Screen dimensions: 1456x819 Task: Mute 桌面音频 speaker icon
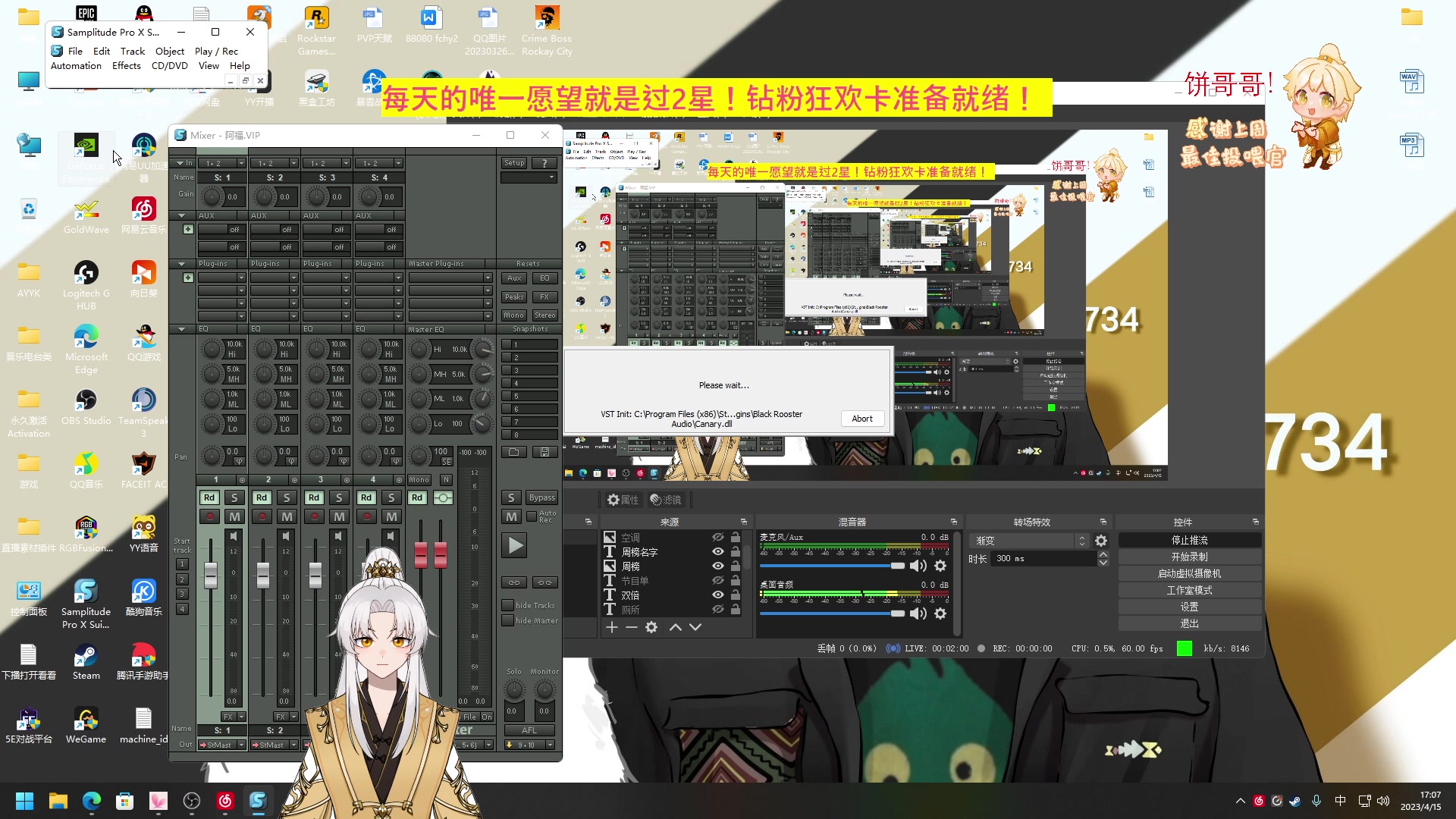(x=918, y=613)
